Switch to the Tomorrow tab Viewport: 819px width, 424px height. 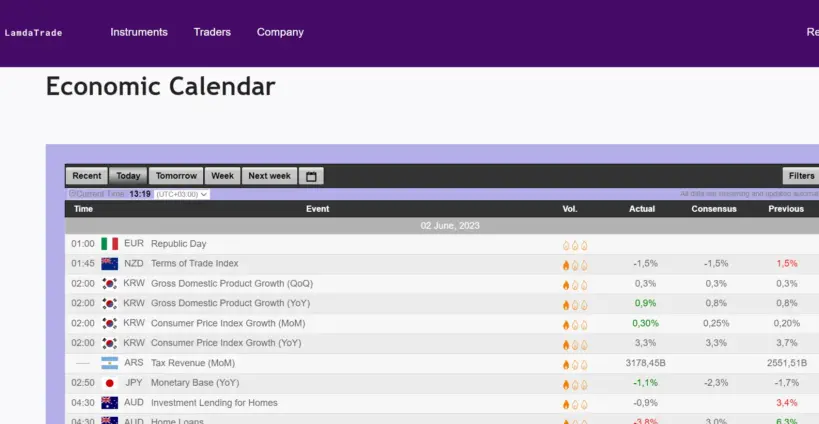point(176,176)
